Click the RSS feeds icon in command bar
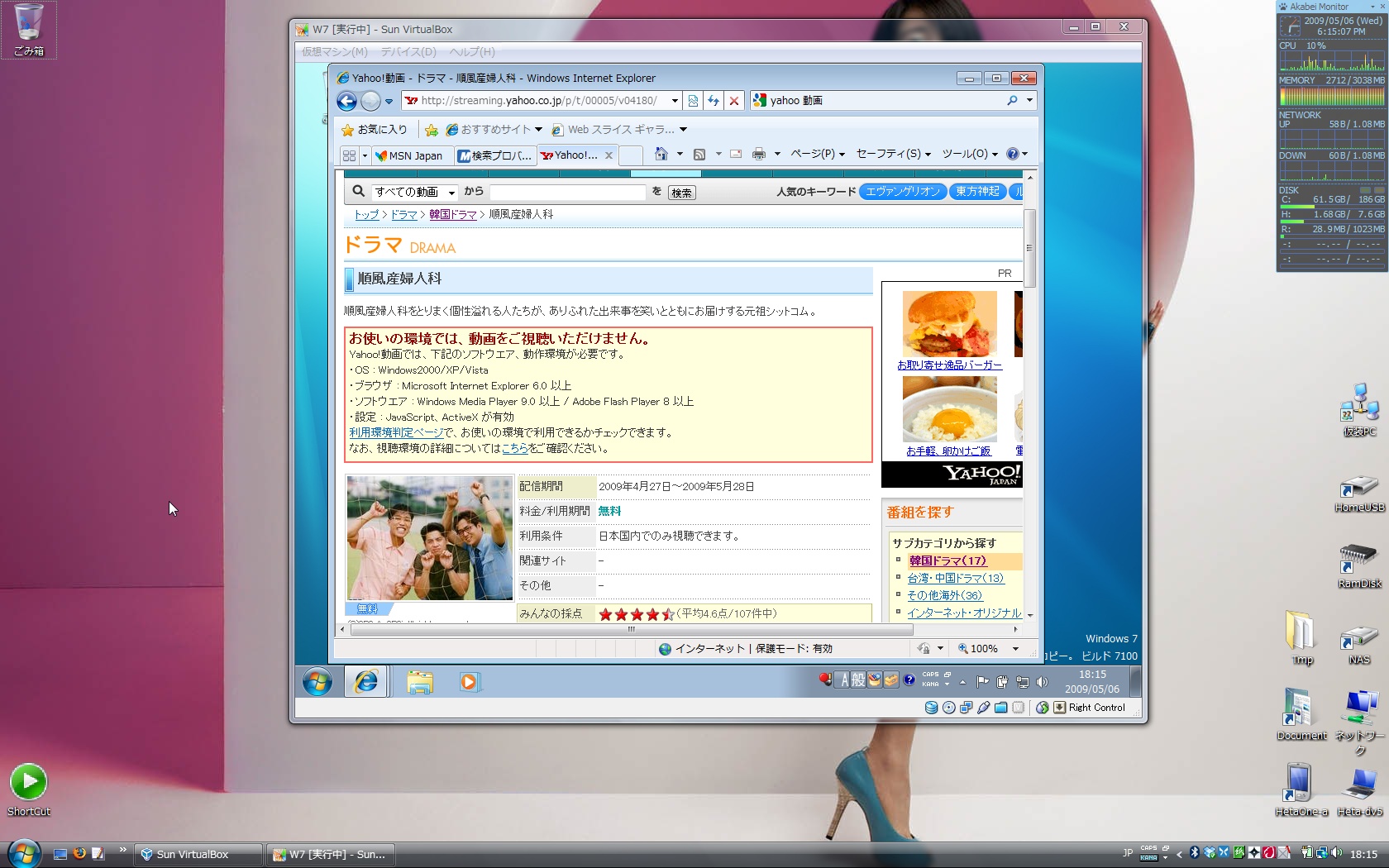1389x868 pixels. [x=699, y=154]
